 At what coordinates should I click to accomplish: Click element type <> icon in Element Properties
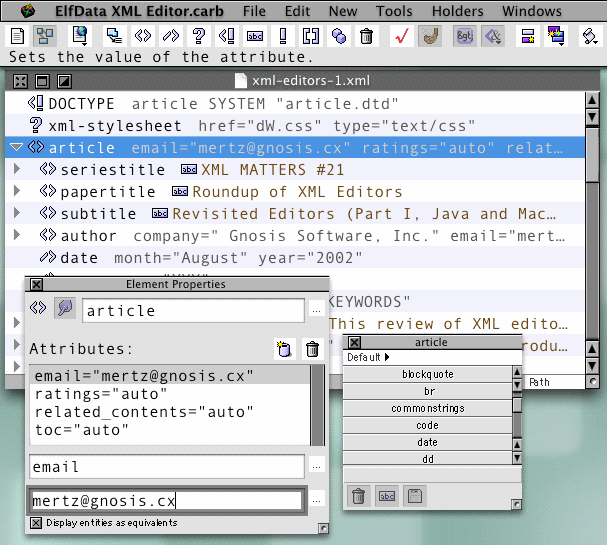click(38, 308)
